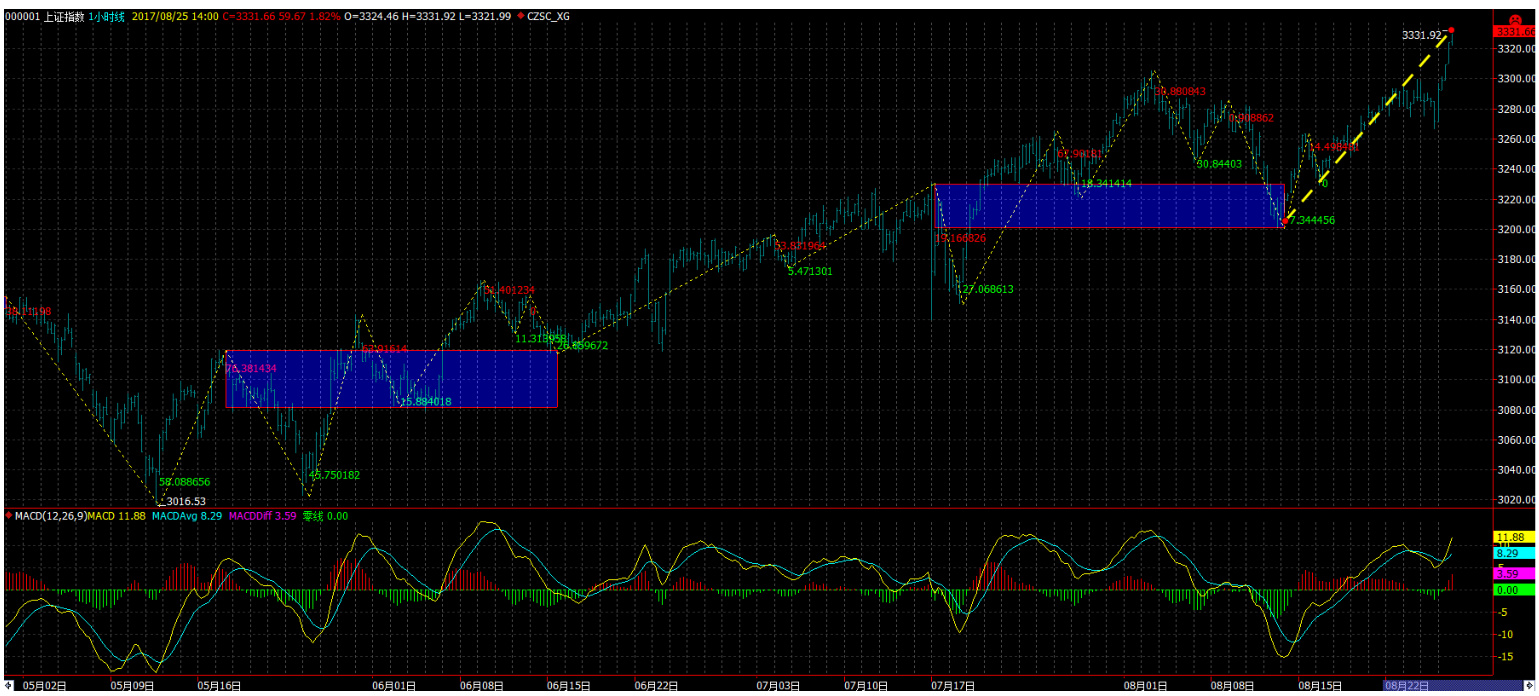Screen dimensions: 1539x696
Task: Click the current price tag 3331.66
Action: [1513, 33]
